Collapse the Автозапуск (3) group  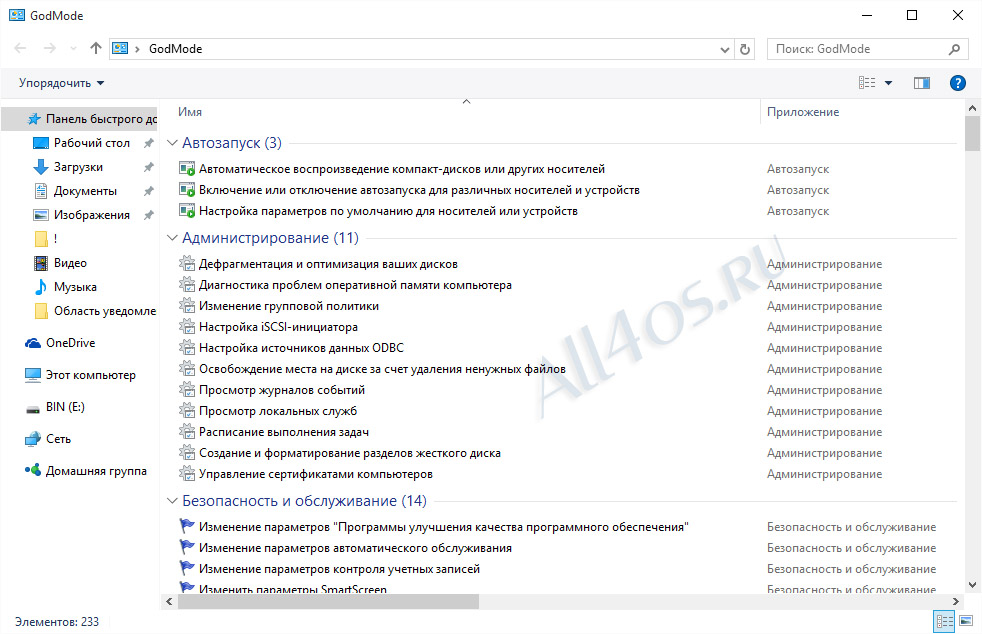172,143
